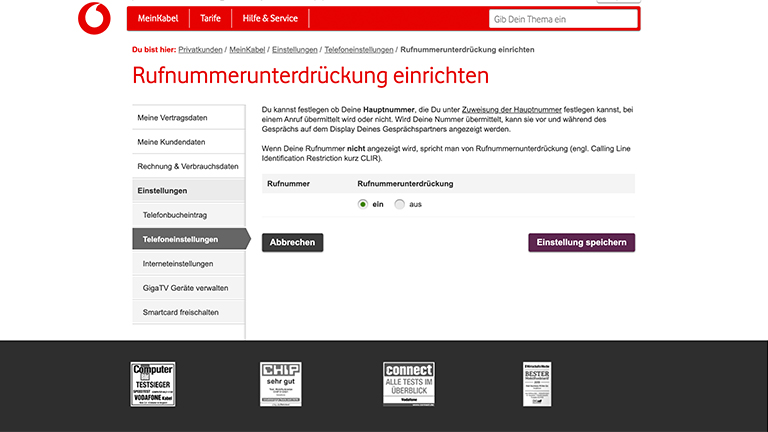Follow the Telefoneinstellungen breadcrumb link
The width and height of the screenshot is (768, 432).
point(359,49)
